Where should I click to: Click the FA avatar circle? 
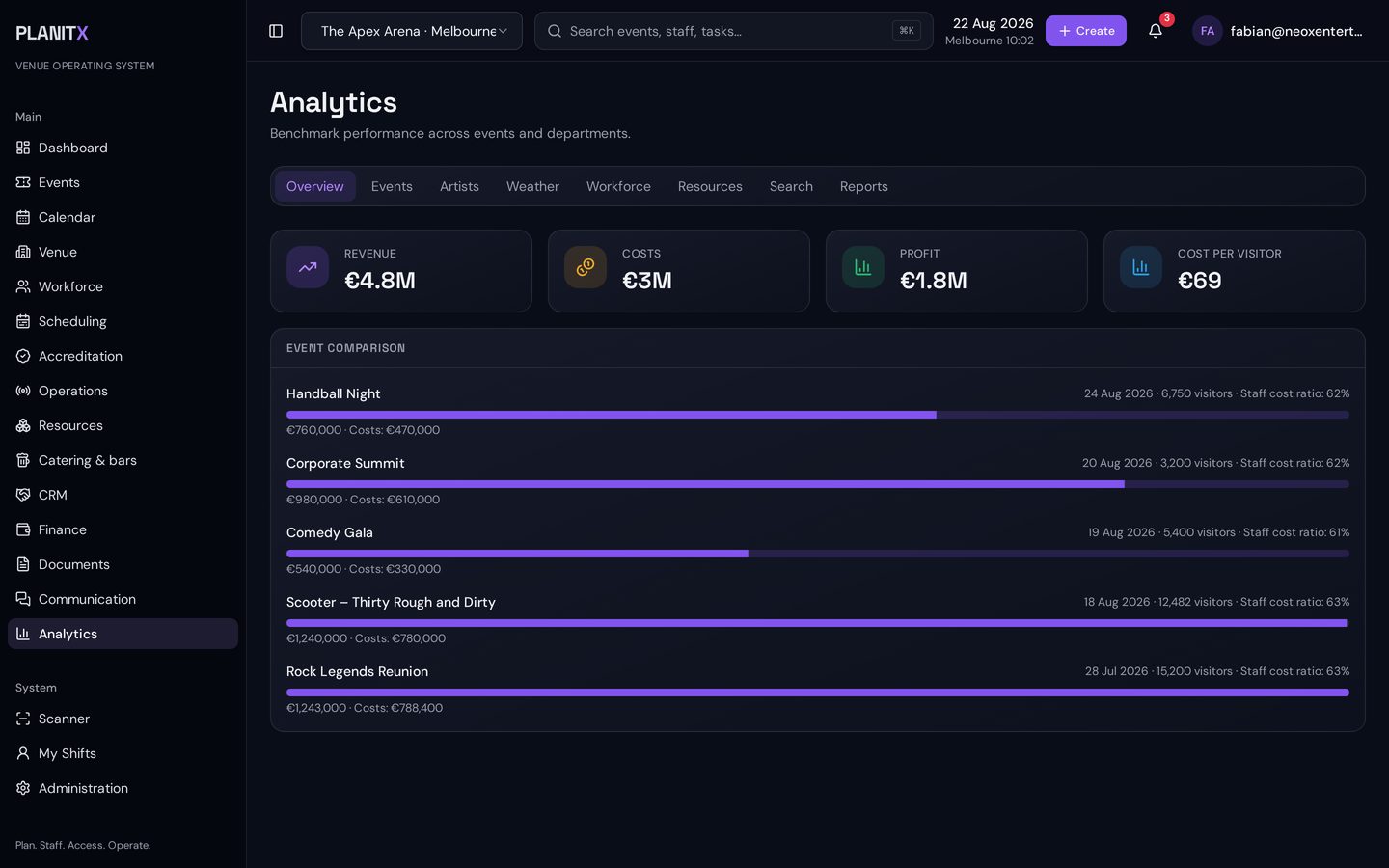[1208, 31]
